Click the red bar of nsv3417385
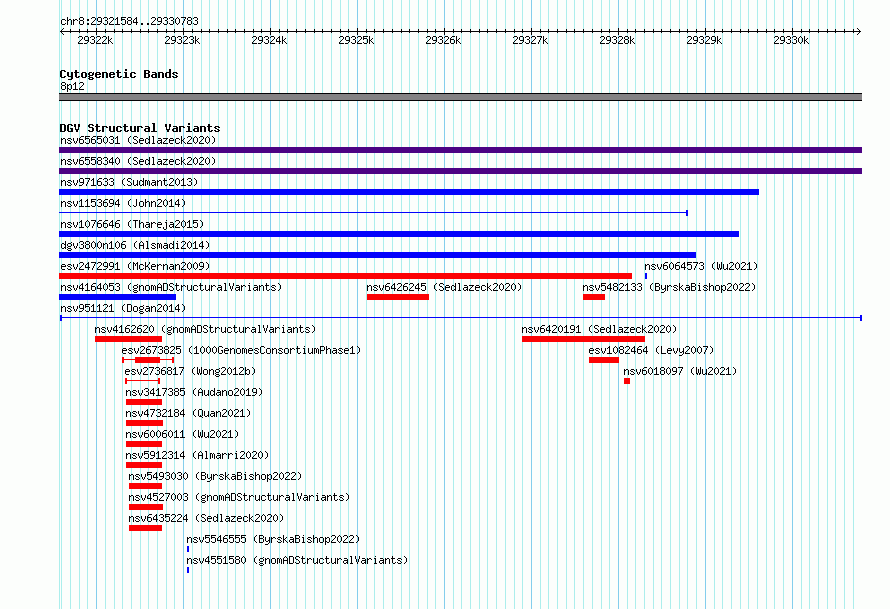This screenshot has width=890, height=609. click(144, 402)
